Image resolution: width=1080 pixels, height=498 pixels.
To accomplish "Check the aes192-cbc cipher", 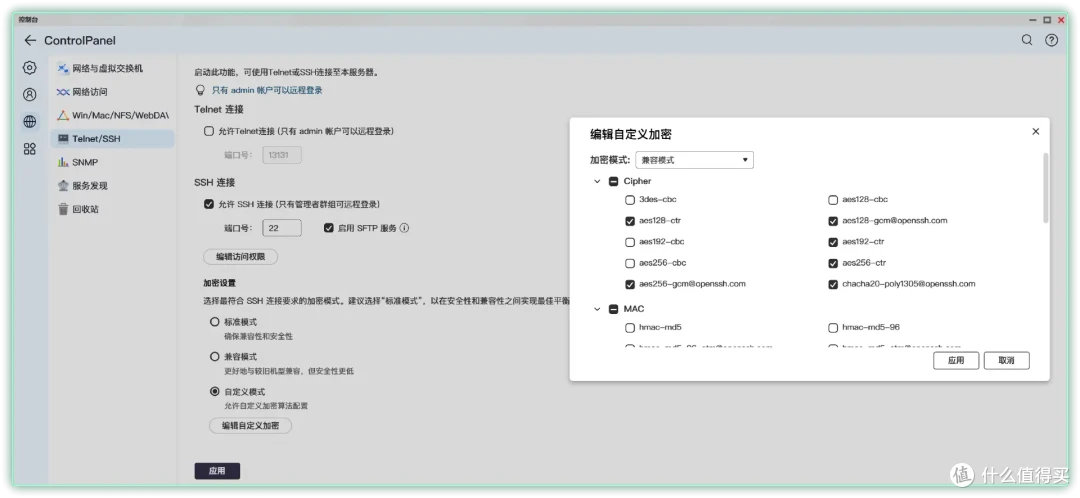I will [x=630, y=242].
